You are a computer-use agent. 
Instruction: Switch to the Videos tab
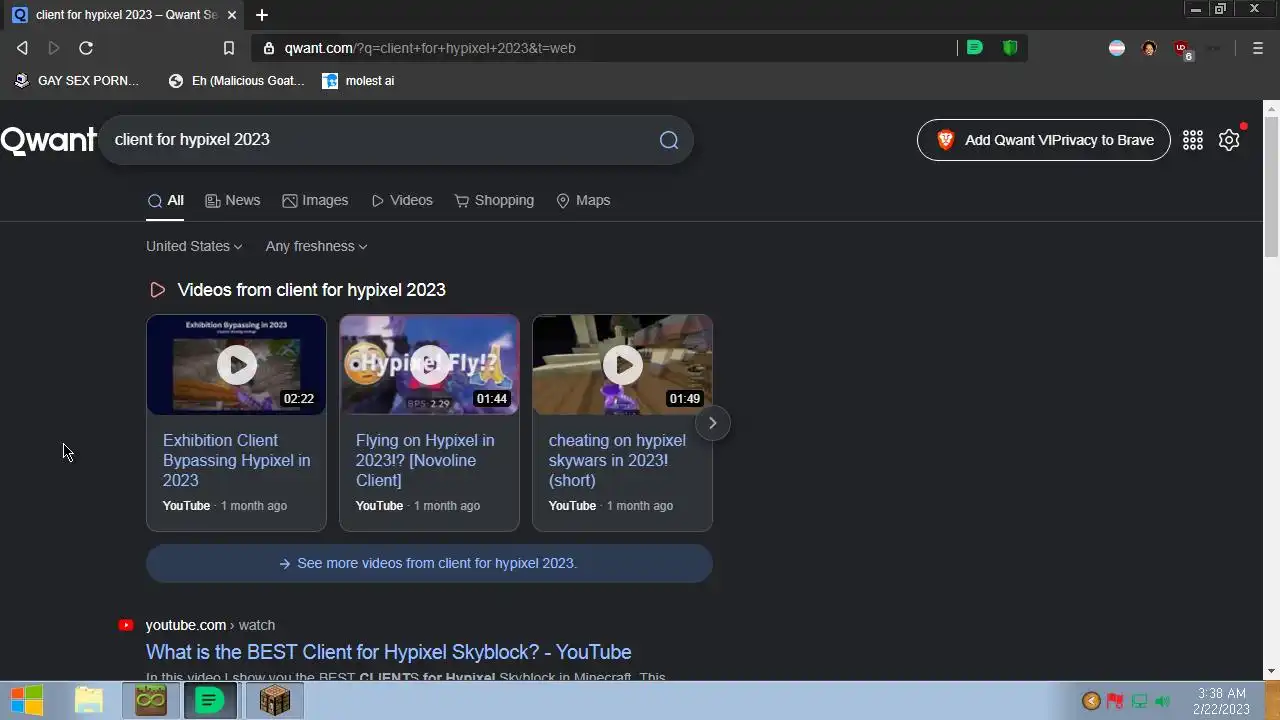click(x=402, y=200)
